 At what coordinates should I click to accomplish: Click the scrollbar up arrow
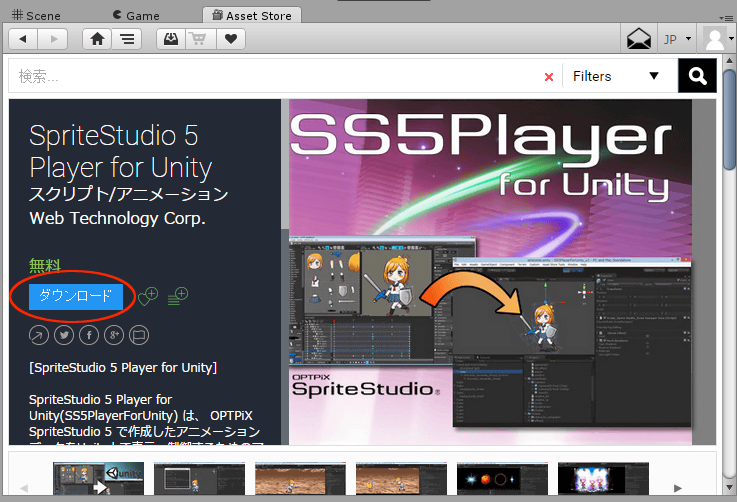(x=729, y=61)
